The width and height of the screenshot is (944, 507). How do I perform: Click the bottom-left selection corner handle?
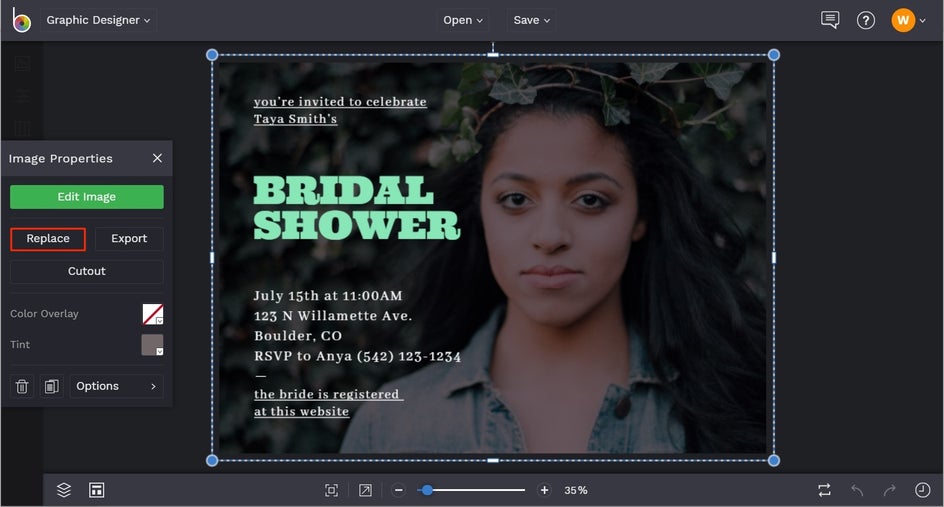click(x=212, y=461)
